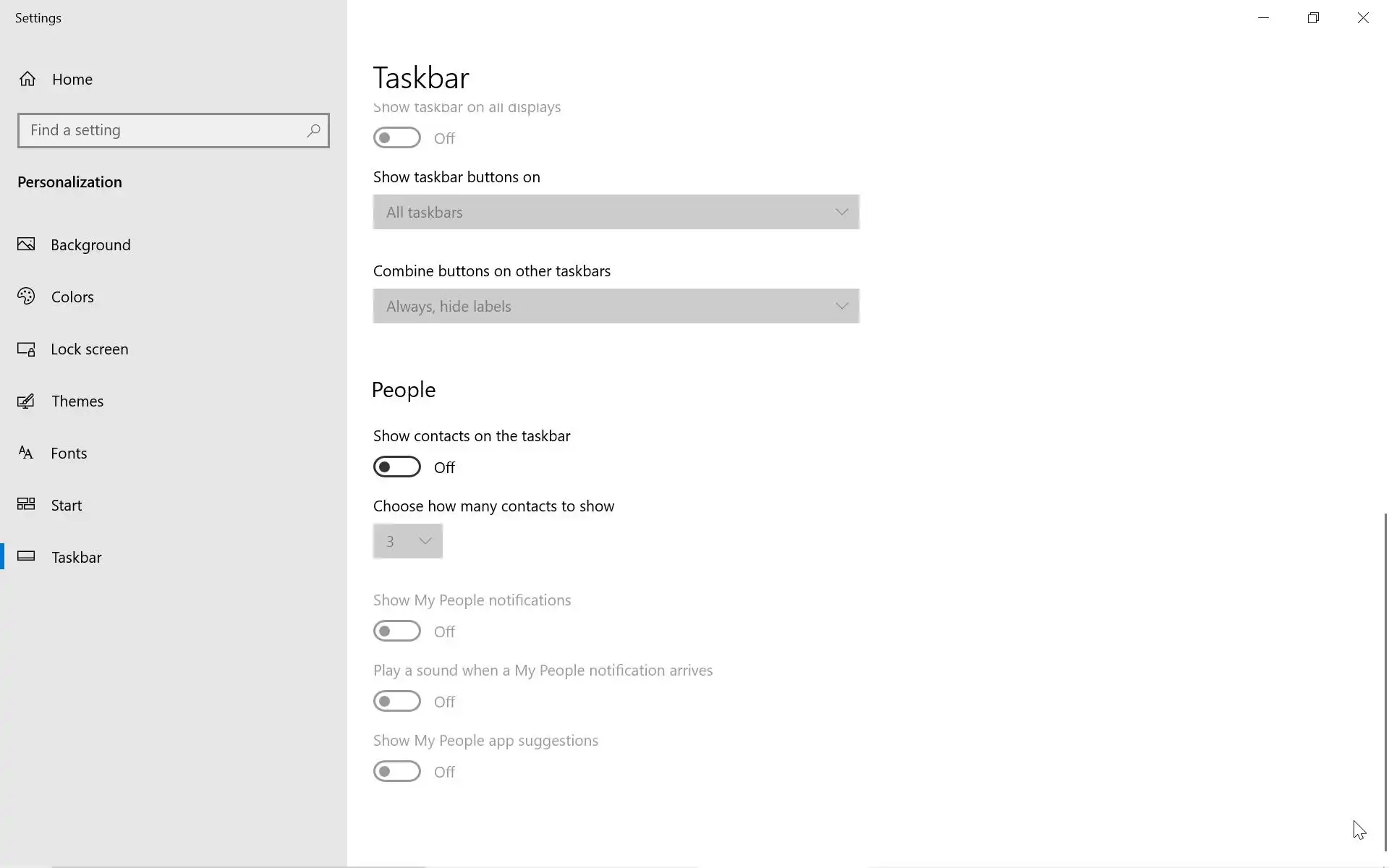Go to the Themes settings page

pos(77,401)
